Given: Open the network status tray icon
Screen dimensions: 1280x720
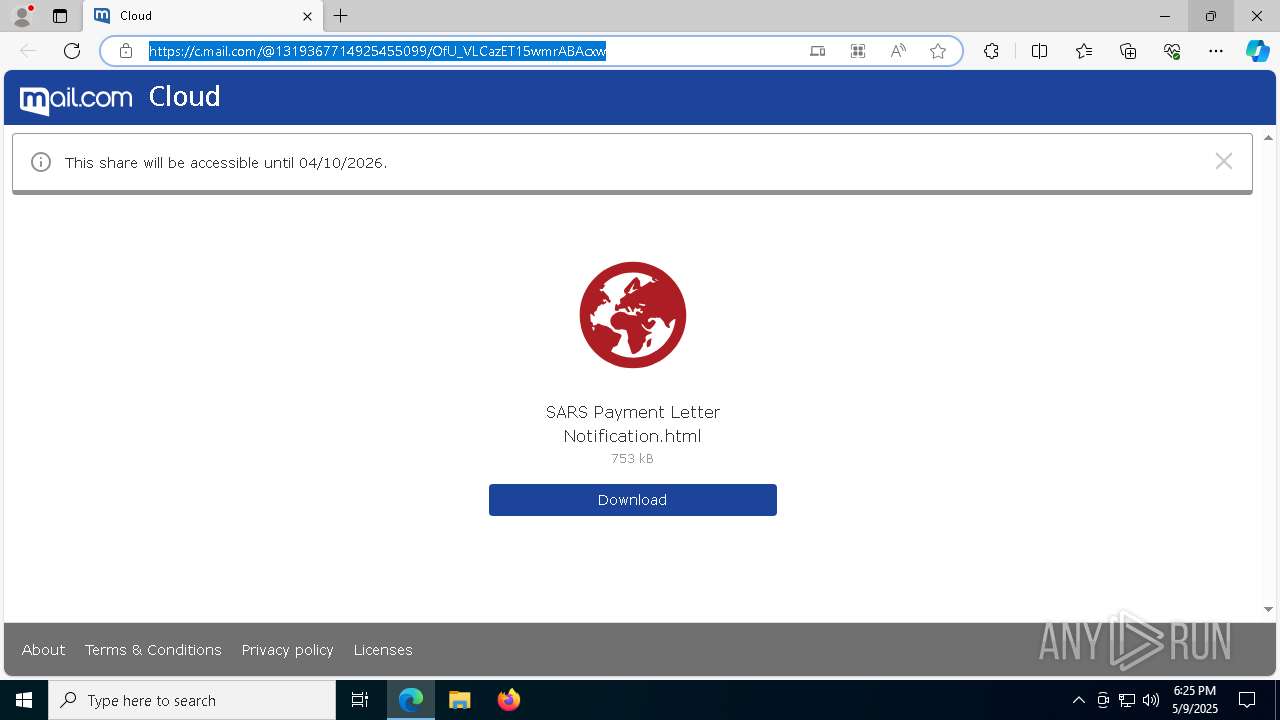Looking at the screenshot, I should [x=1127, y=700].
